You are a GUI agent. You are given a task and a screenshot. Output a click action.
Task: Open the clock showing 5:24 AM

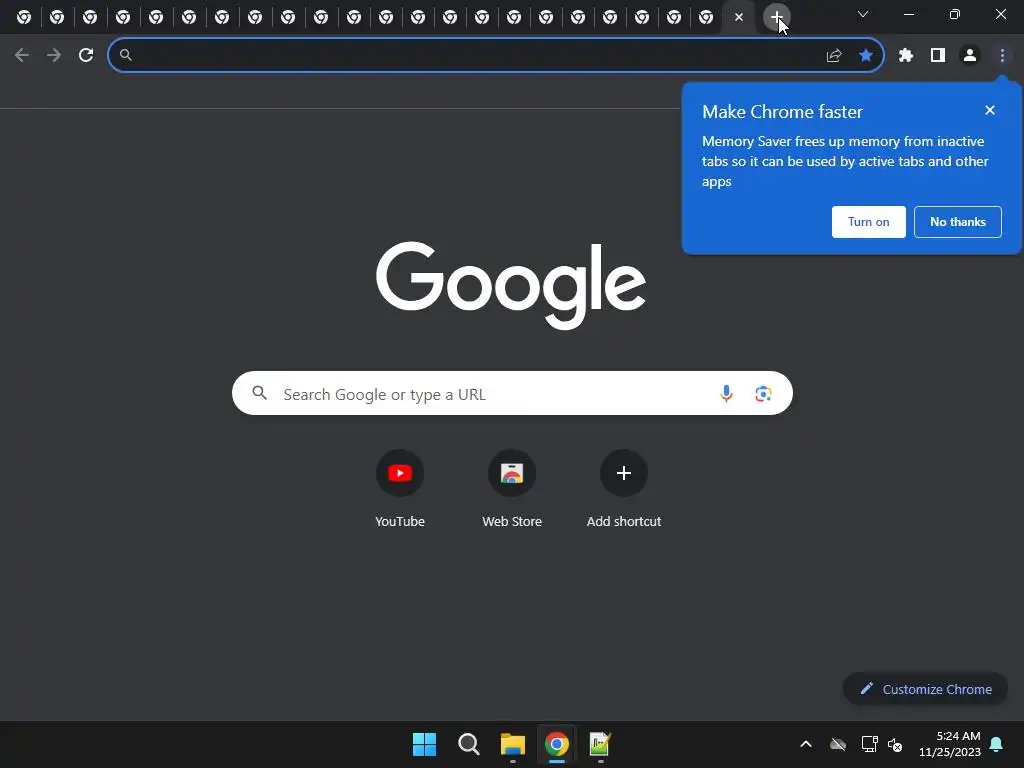point(950,744)
